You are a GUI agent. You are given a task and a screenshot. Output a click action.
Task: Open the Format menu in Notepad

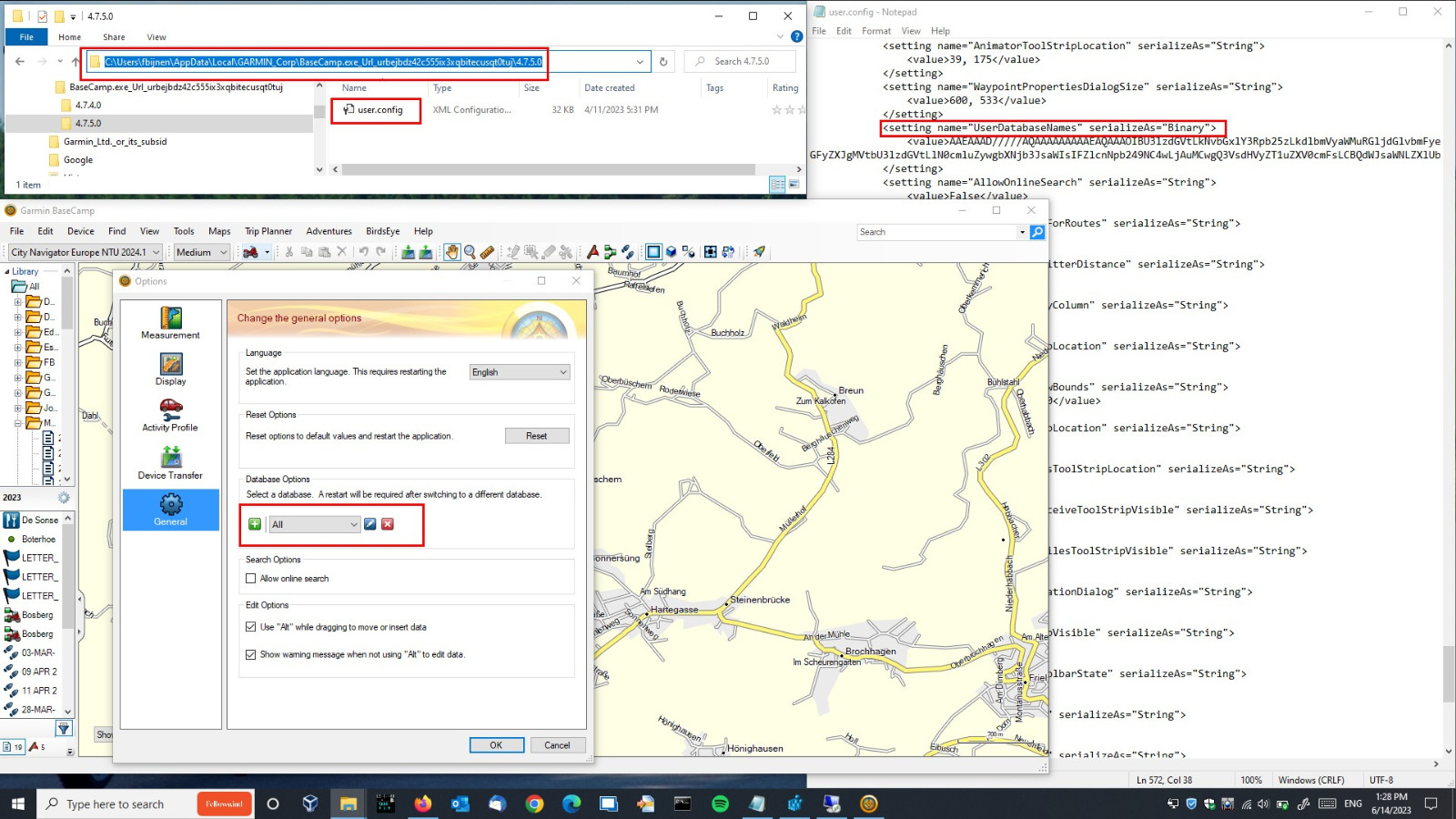[876, 31]
